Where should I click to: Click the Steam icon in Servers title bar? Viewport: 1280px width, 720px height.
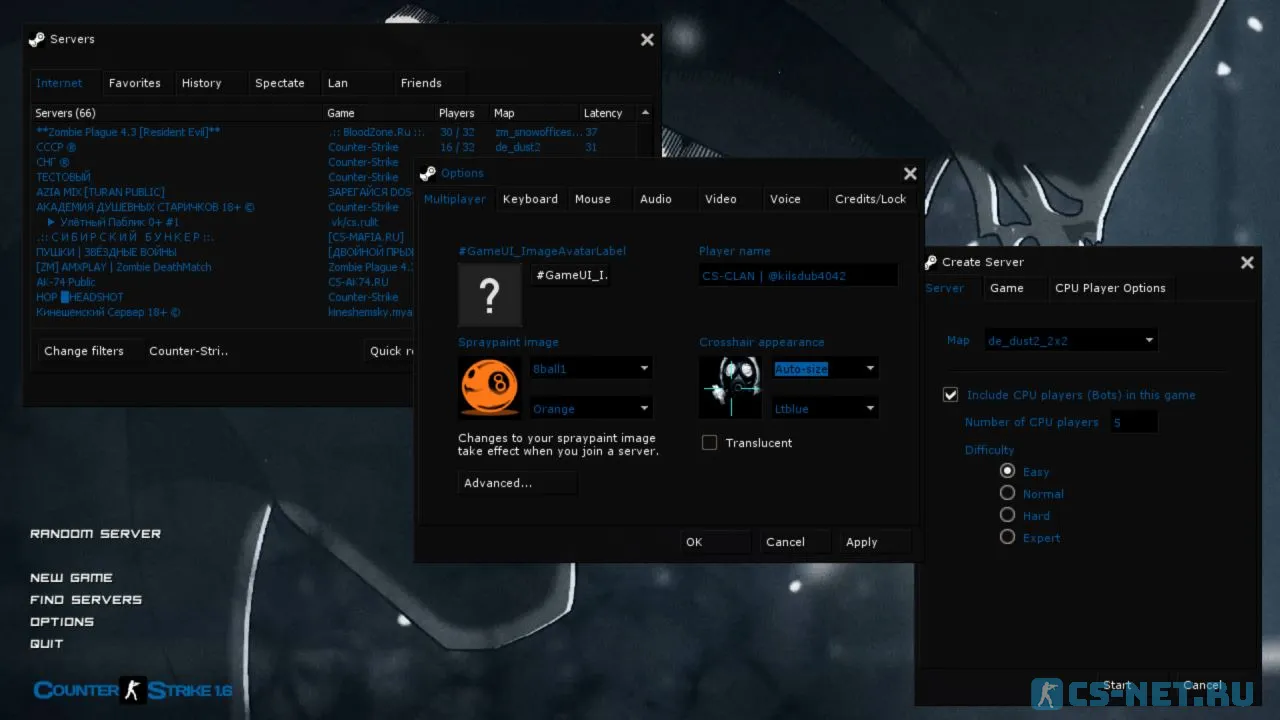pyautogui.click(x=37, y=40)
